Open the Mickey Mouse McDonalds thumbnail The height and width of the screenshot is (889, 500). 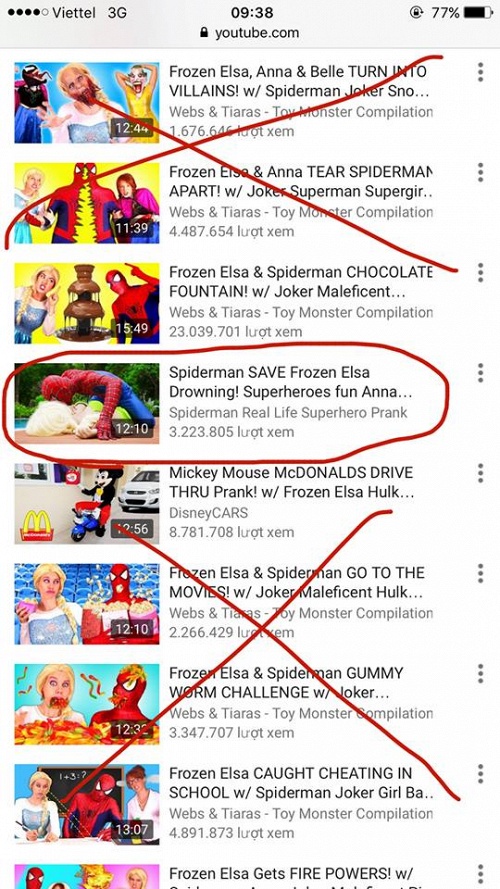87,504
